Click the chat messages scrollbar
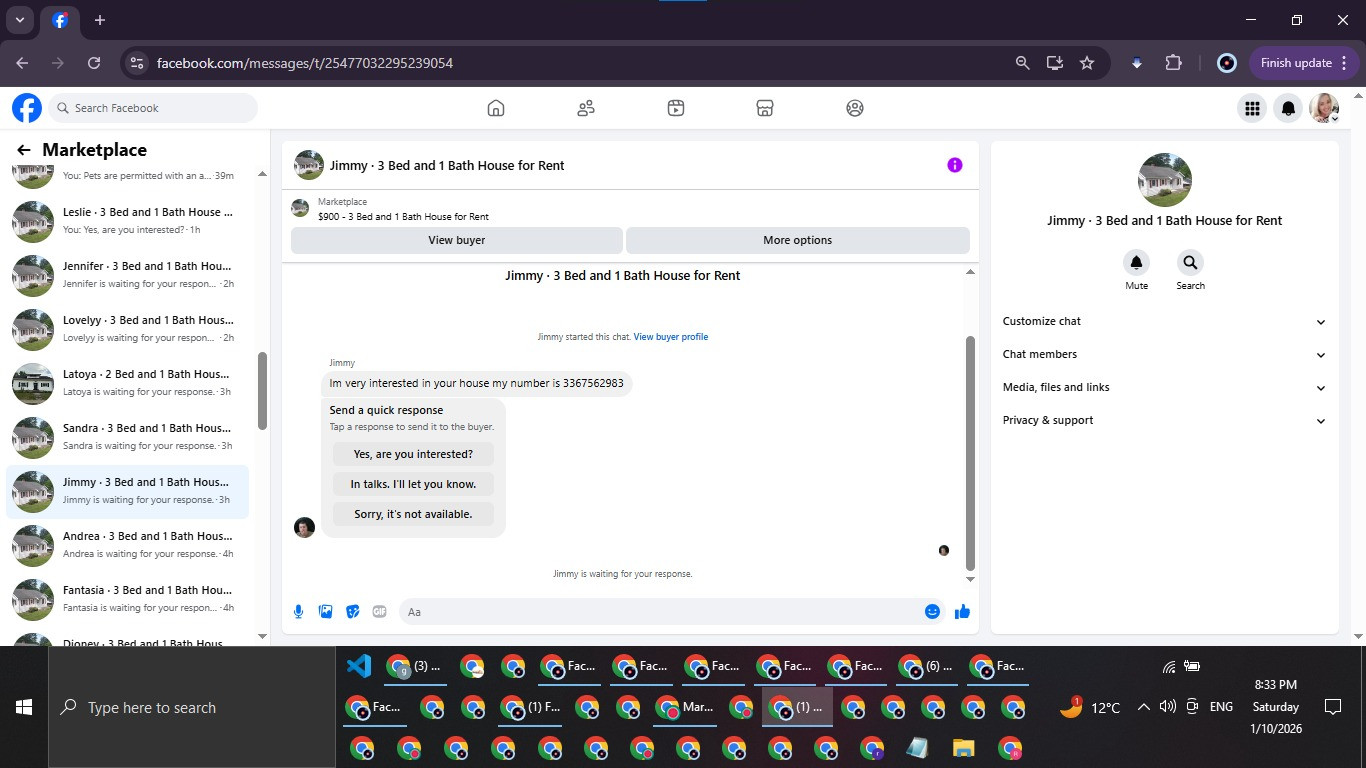 (970, 453)
